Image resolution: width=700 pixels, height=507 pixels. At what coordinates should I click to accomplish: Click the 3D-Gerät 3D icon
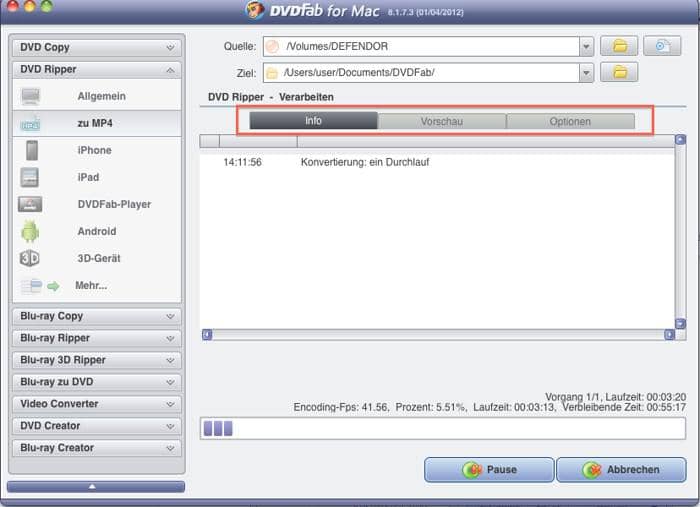(x=29, y=258)
